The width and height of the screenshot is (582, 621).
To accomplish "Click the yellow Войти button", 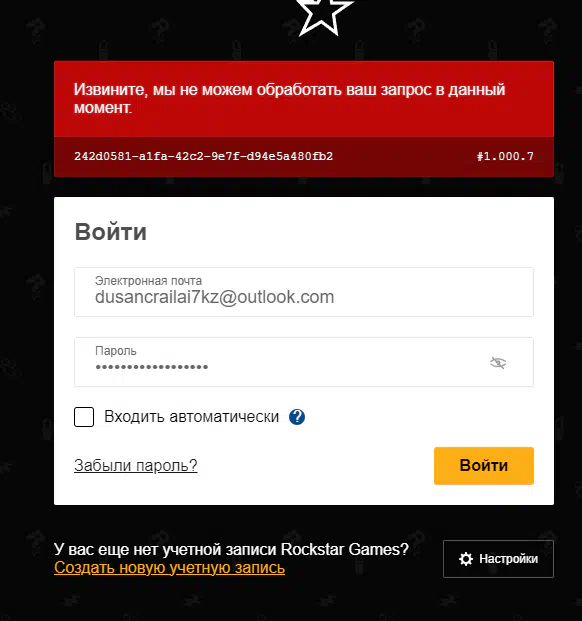I will click(484, 466).
